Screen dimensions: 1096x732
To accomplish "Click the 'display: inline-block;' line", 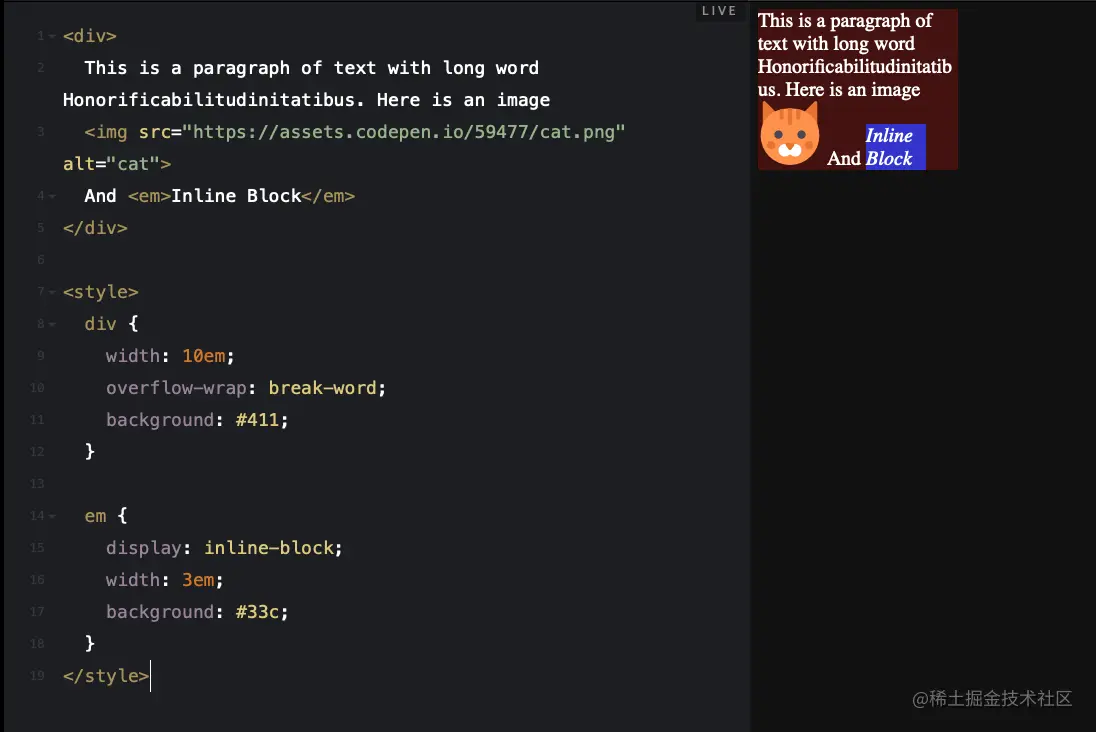I will pos(224,548).
